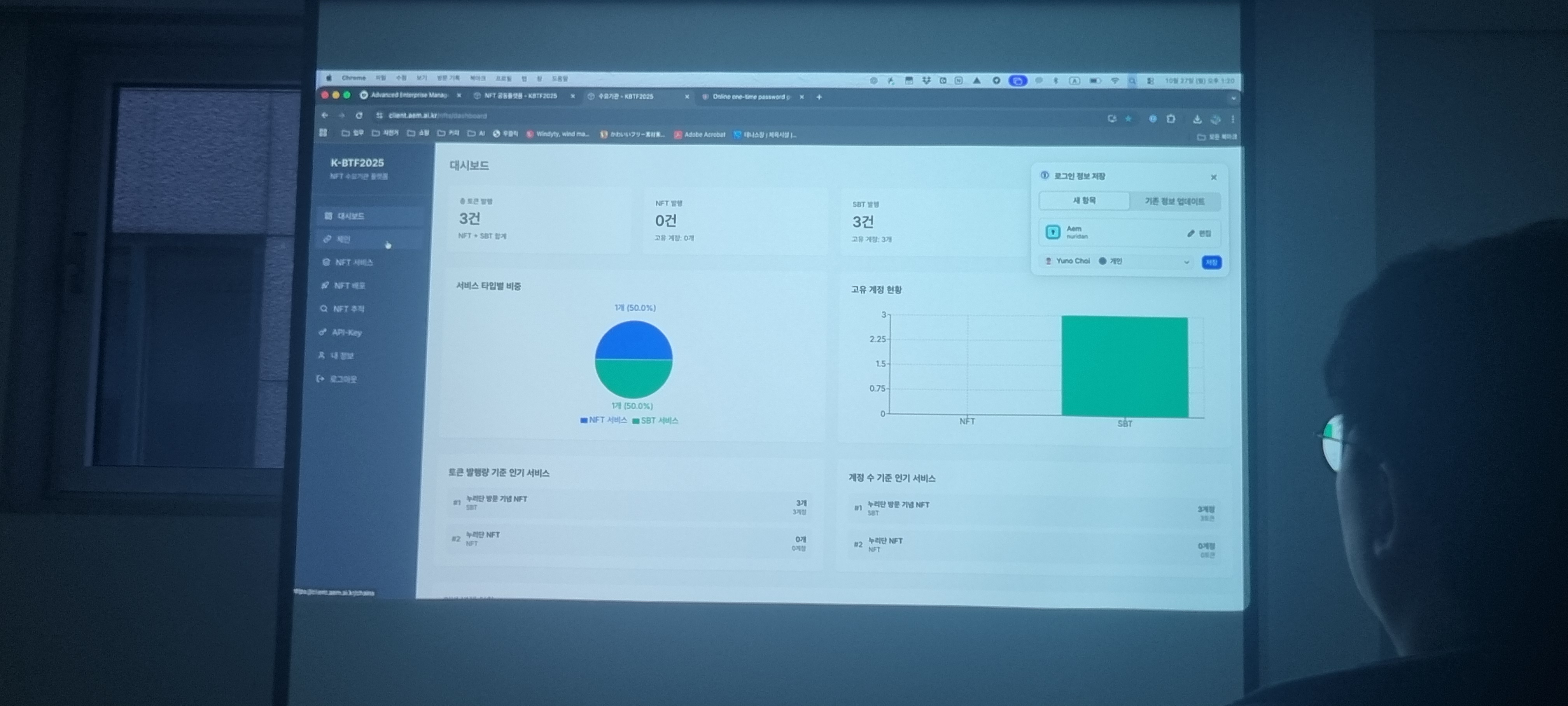The width and height of the screenshot is (1568, 706).
Task: Click the site info icon in address bar
Action: pos(379,115)
